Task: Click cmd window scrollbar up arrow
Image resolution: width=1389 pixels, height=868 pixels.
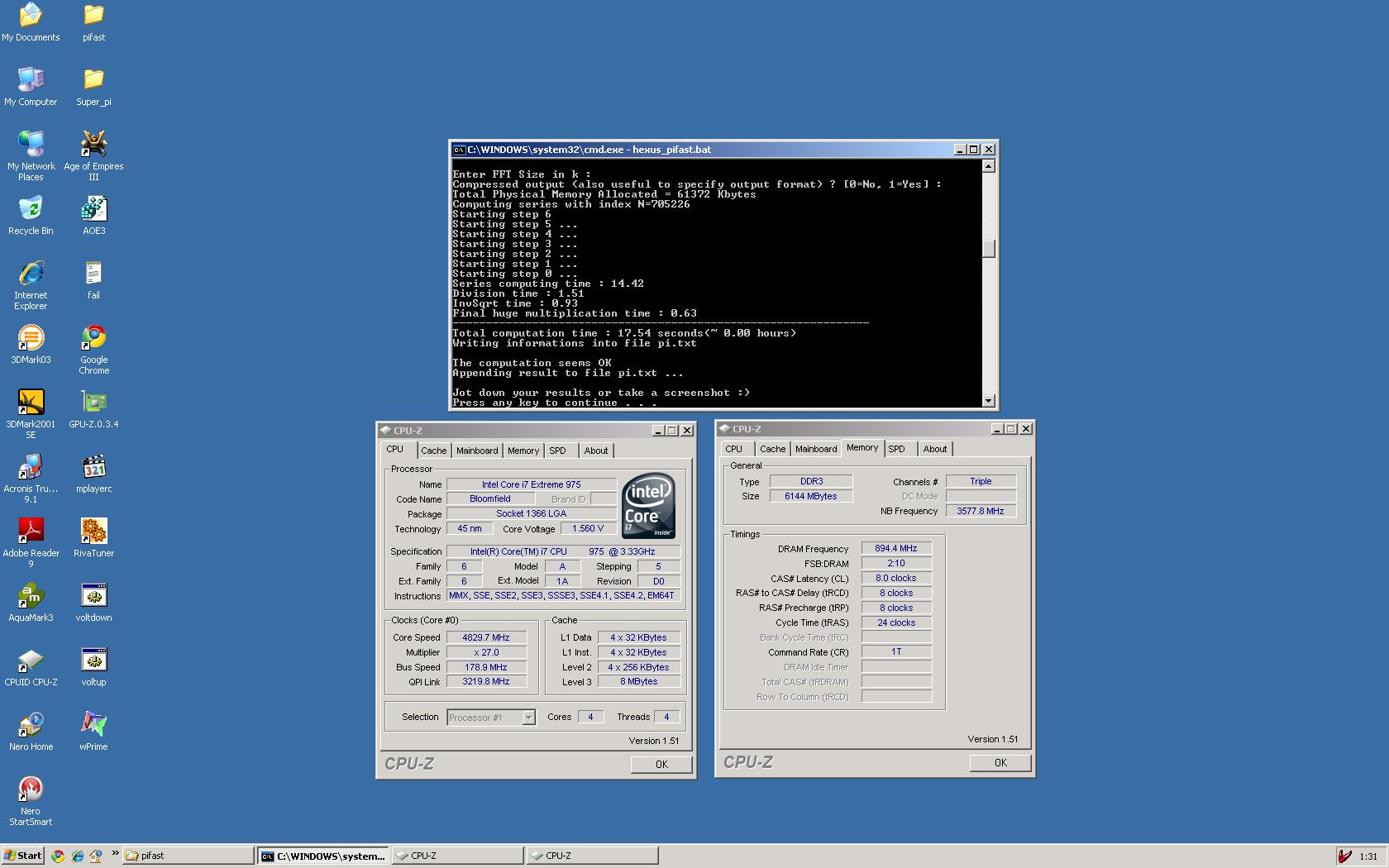Action: tap(988, 166)
